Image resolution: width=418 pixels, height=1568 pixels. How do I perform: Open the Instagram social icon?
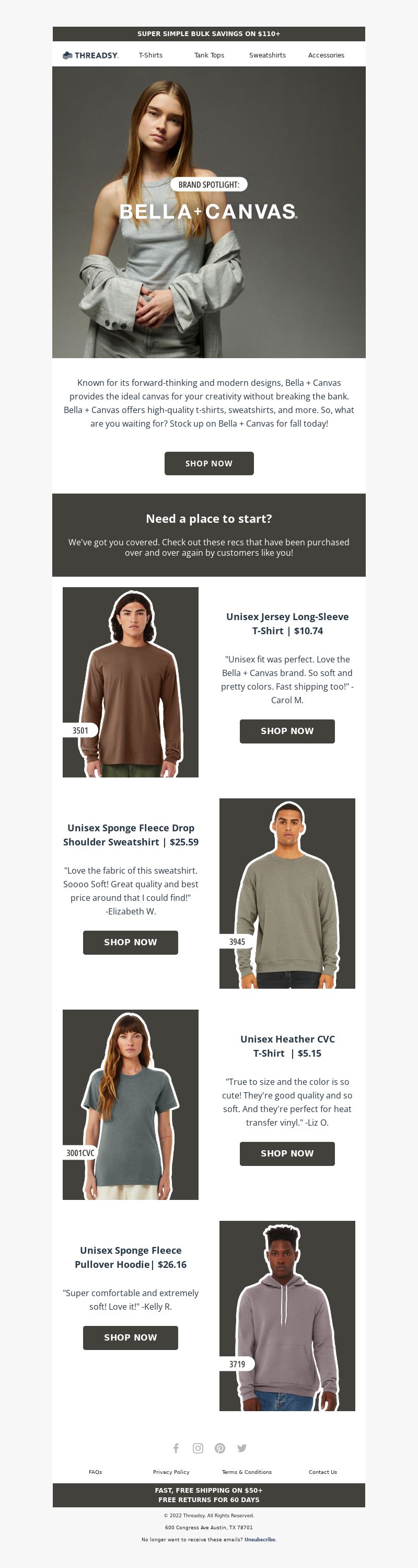tap(198, 1448)
